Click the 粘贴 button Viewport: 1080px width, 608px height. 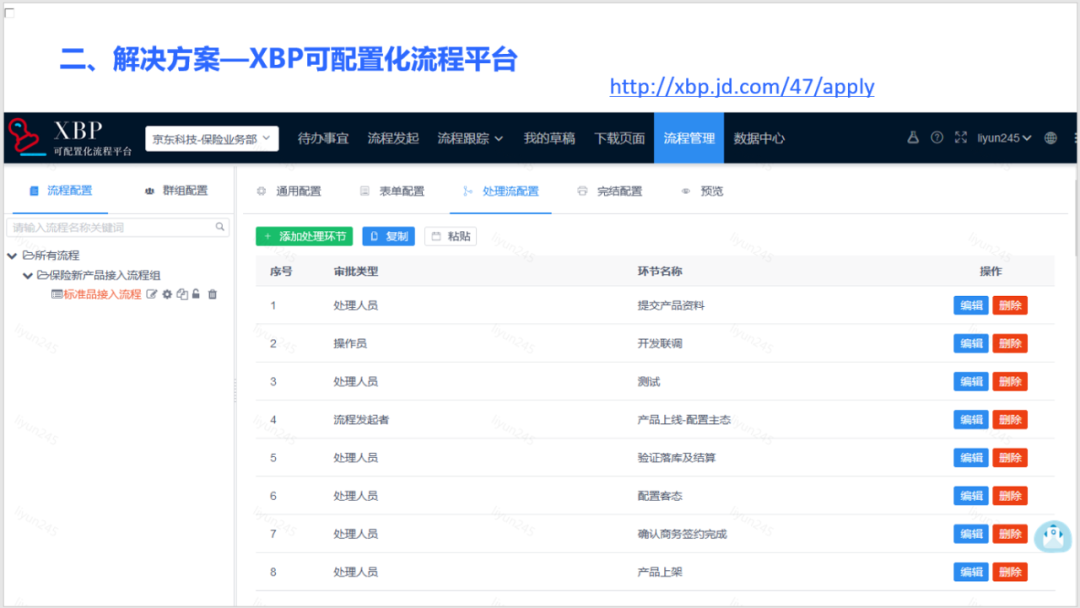point(450,236)
